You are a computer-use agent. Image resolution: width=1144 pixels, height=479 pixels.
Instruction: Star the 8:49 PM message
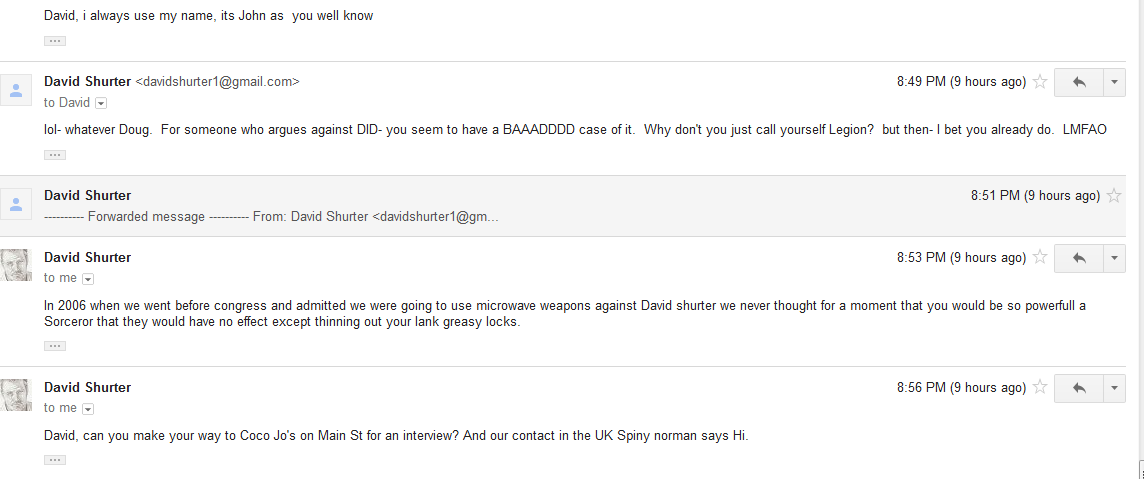tap(1040, 82)
